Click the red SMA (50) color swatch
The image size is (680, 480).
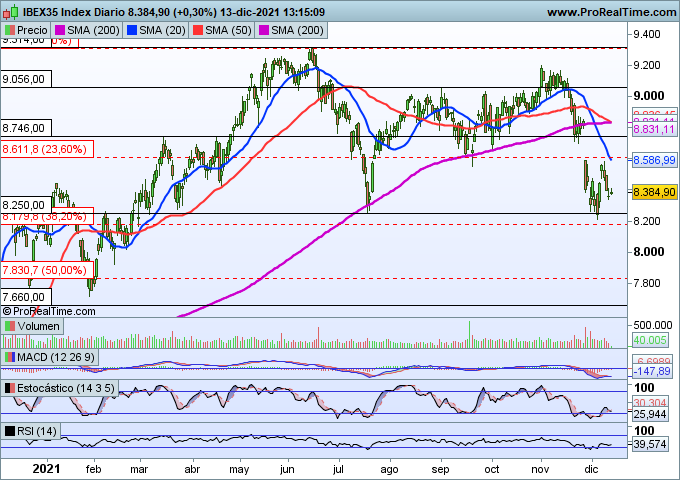tap(198, 30)
